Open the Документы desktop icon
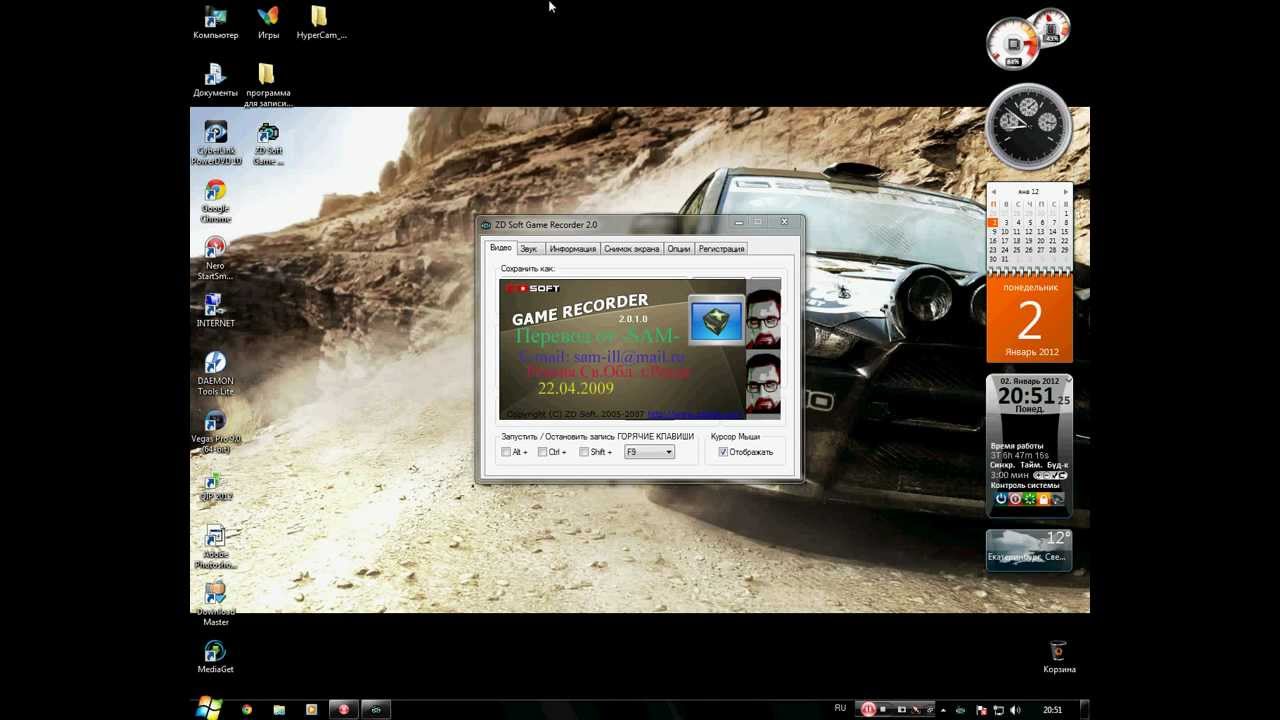The height and width of the screenshot is (720, 1280). [x=215, y=80]
